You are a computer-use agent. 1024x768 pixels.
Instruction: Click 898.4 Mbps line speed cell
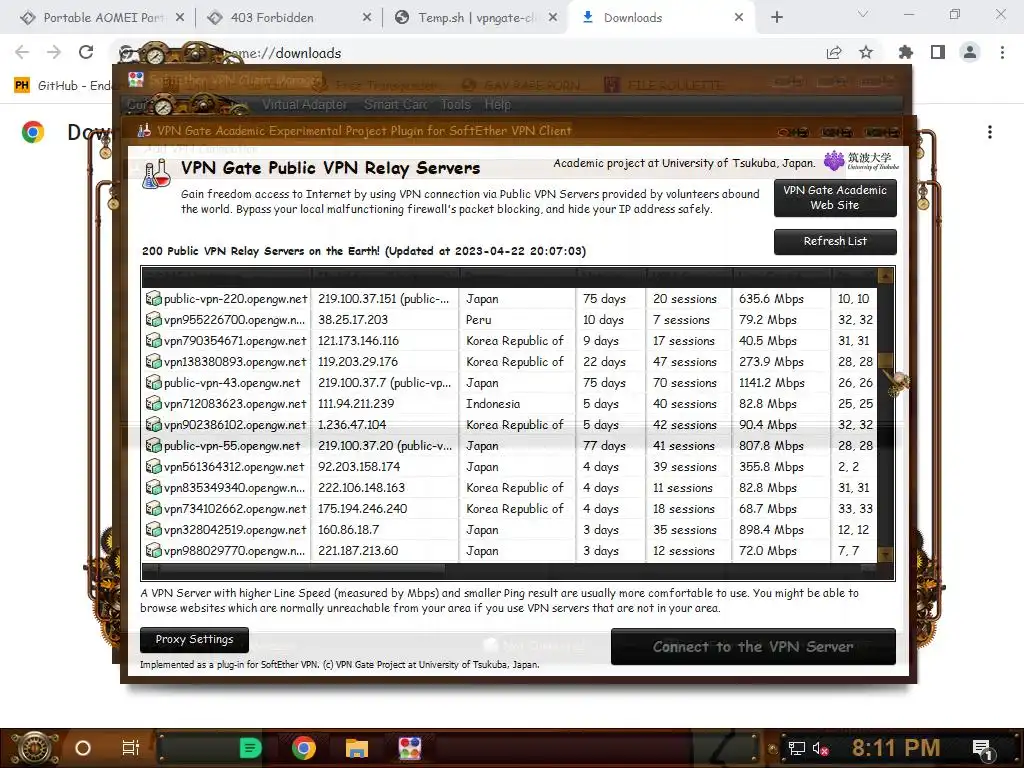(x=771, y=530)
